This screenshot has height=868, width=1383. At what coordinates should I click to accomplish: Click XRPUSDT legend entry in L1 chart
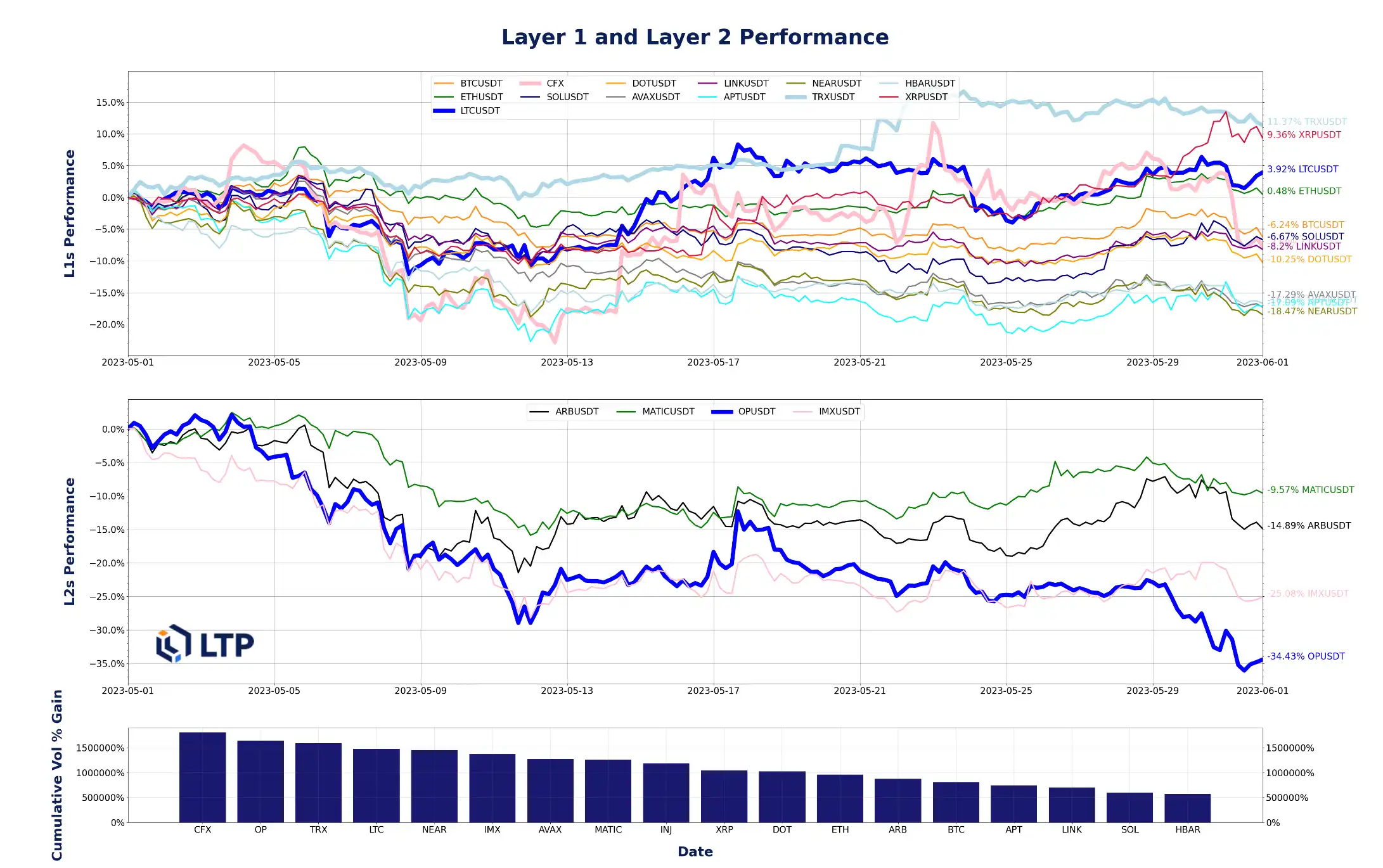pyautogui.click(x=914, y=97)
